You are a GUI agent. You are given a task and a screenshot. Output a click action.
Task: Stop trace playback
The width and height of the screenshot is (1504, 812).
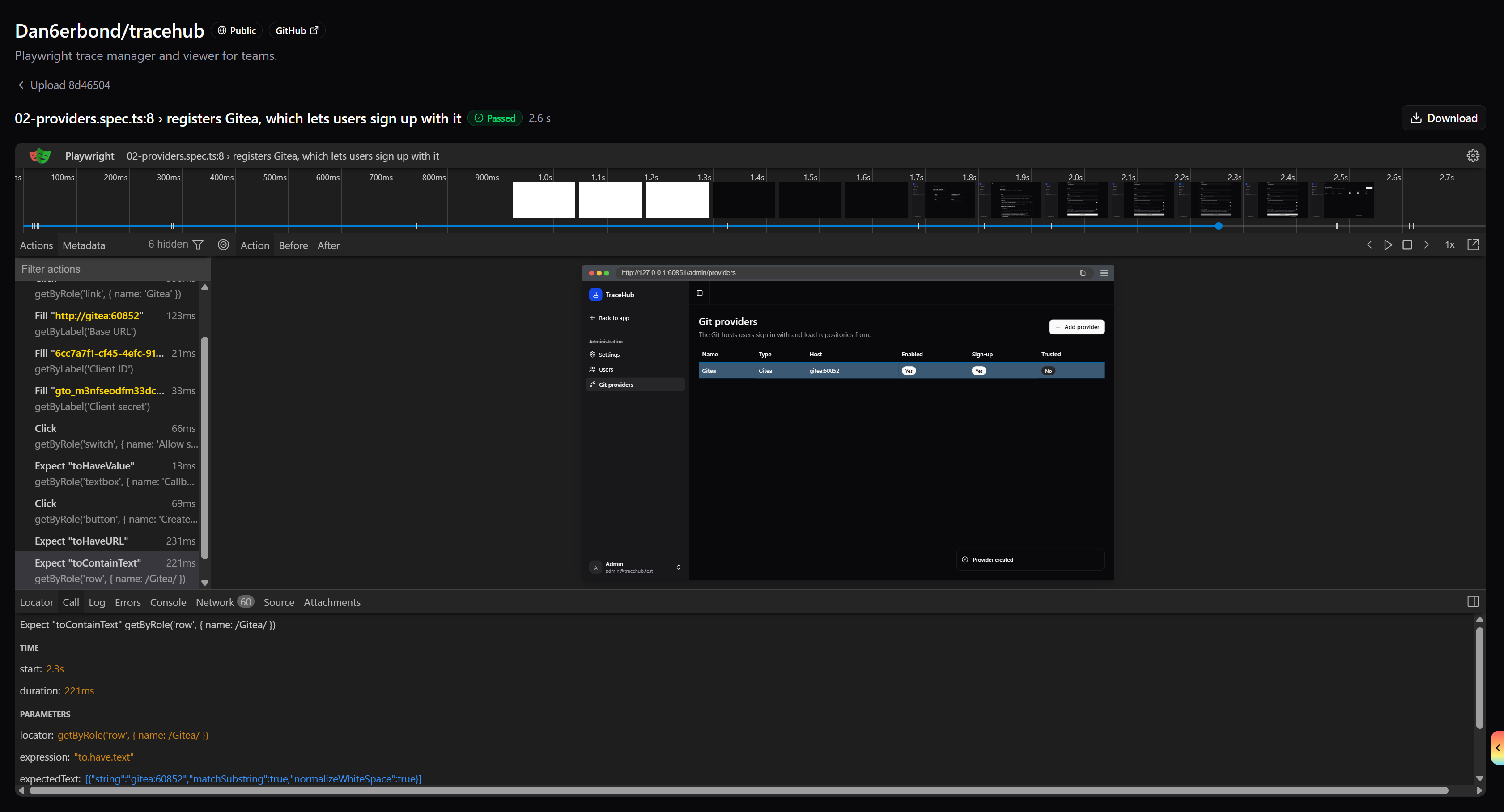point(1407,245)
